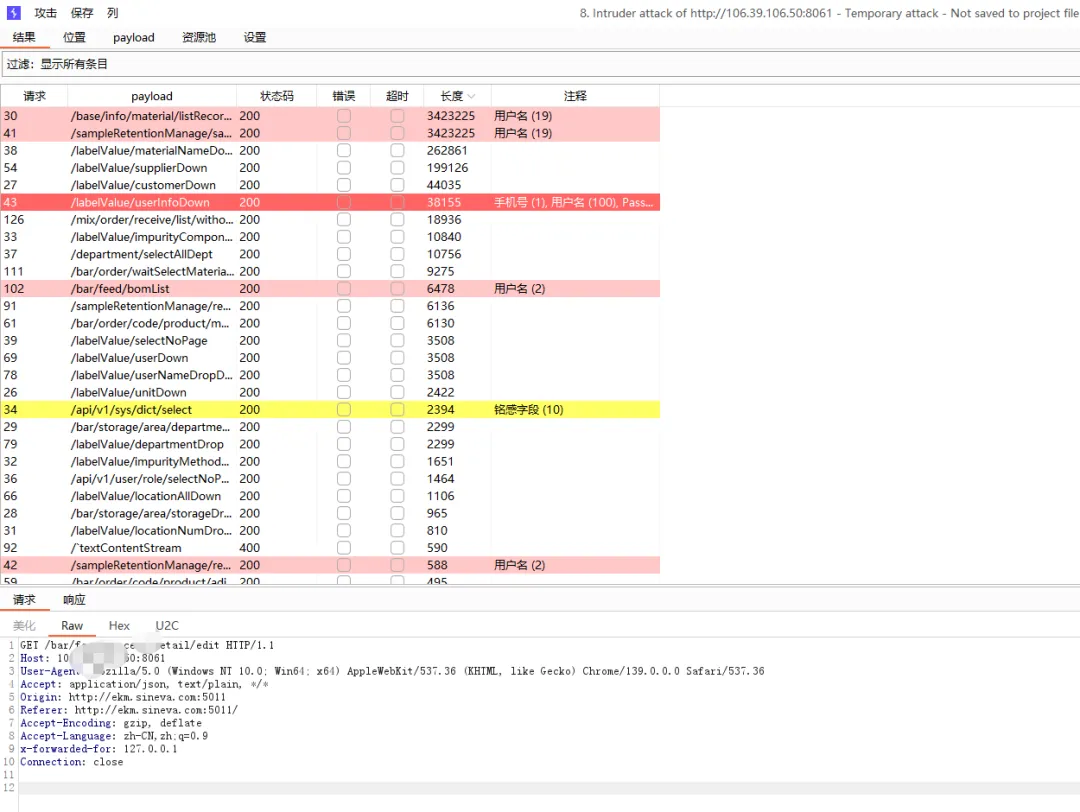Image resolution: width=1080 pixels, height=812 pixels.
Task: Open the U2C view tab
Action: tap(167, 625)
